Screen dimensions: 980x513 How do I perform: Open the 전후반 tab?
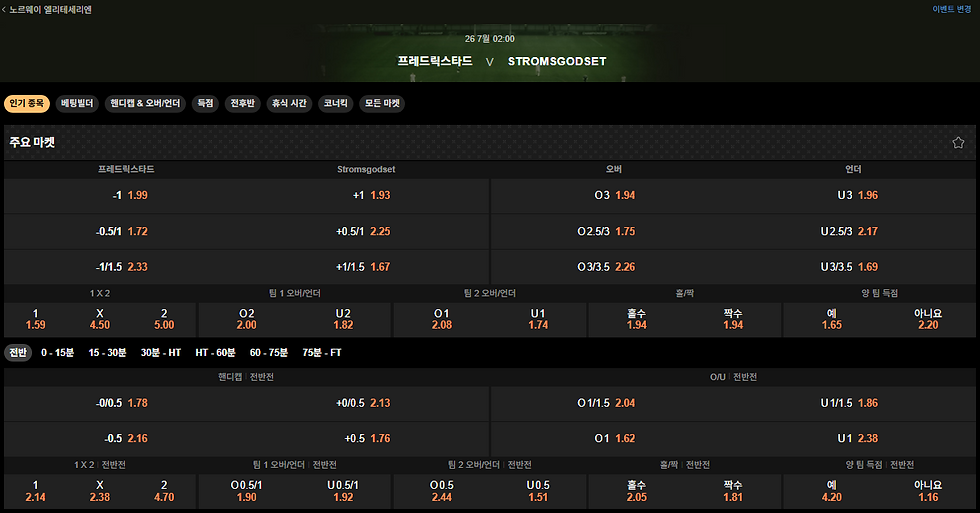tap(242, 103)
